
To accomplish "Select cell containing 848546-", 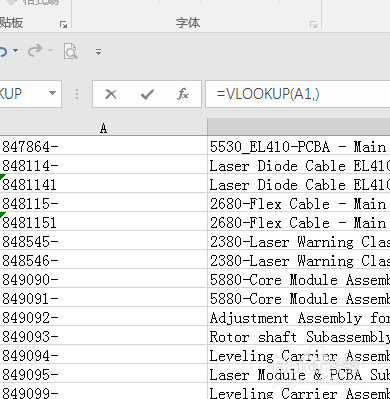I will (103, 259).
